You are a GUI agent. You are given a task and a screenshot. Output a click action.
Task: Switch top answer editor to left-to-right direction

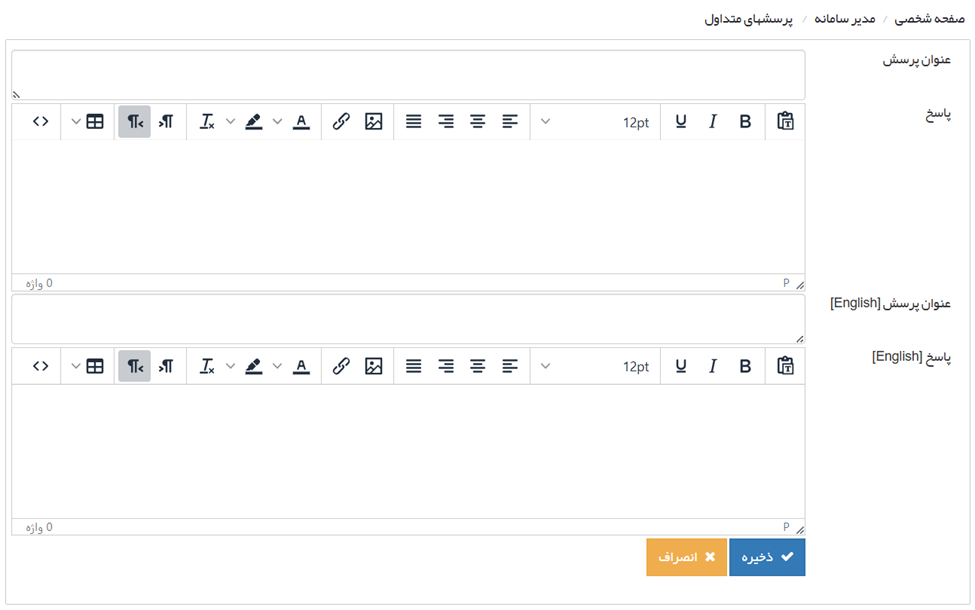coord(166,122)
